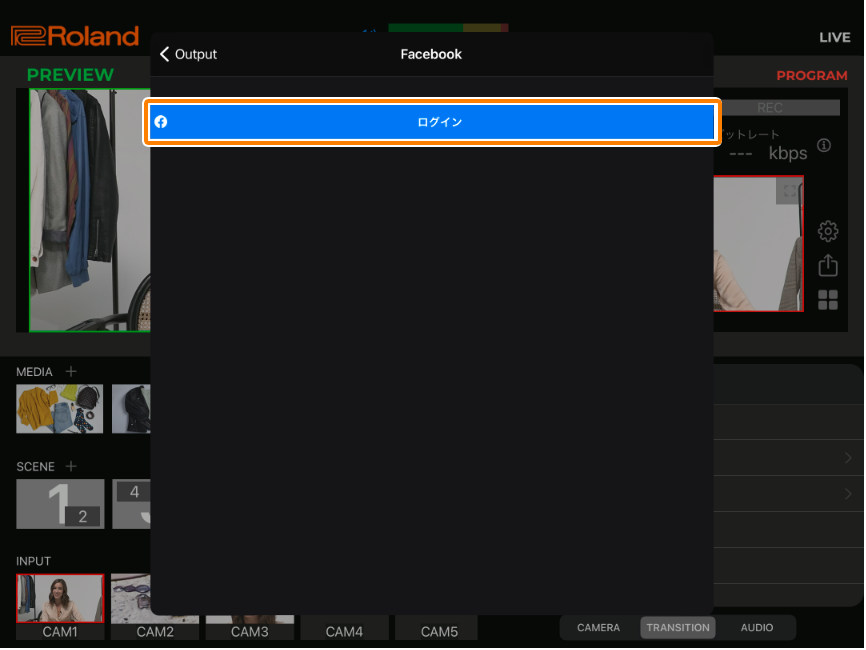Click the REC button
The height and width of the screenshot is (650, 866).
(777, 108)
